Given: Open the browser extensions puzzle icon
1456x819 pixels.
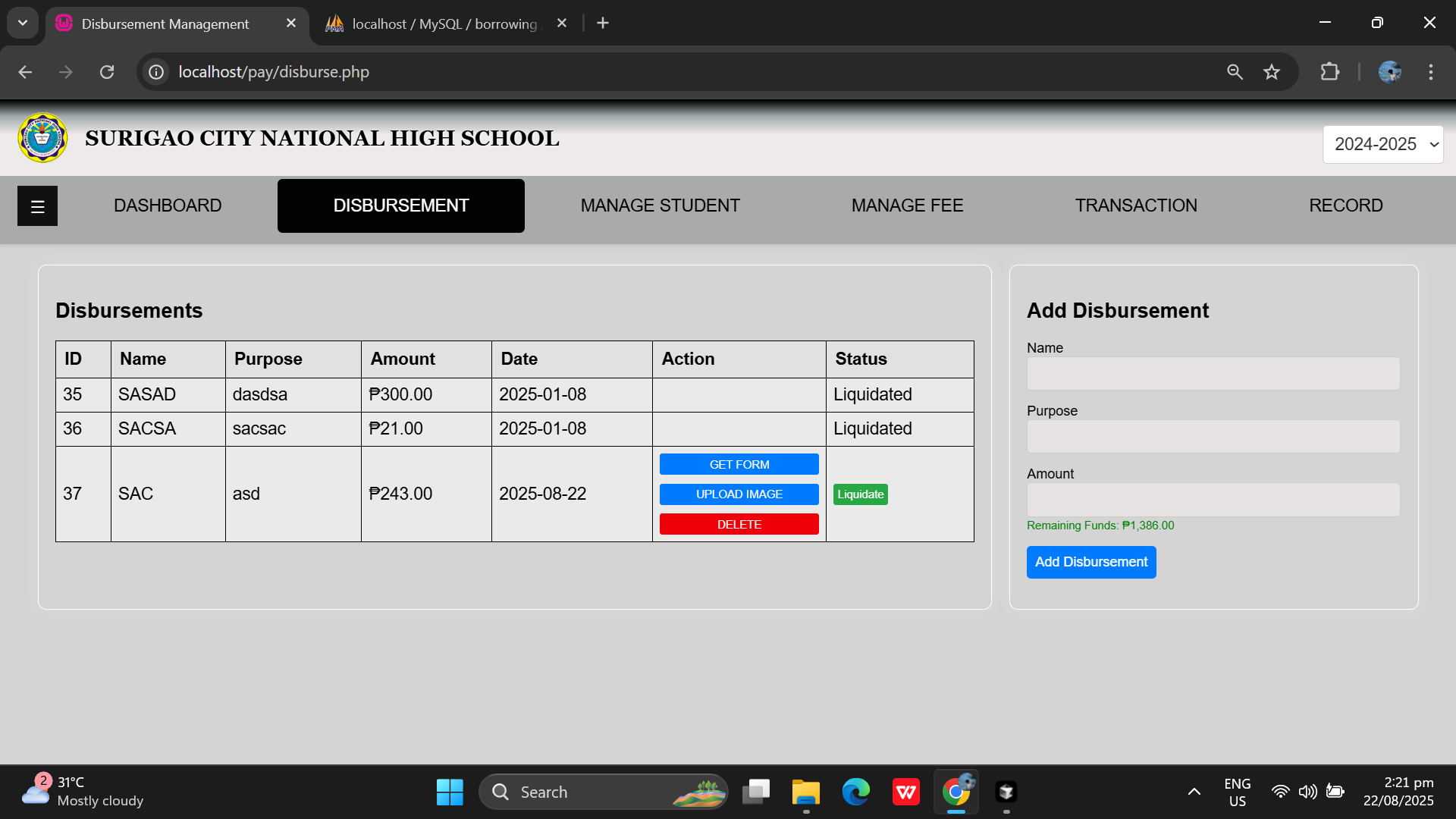Looking at the screenshot, I should tap(1330, 72).
